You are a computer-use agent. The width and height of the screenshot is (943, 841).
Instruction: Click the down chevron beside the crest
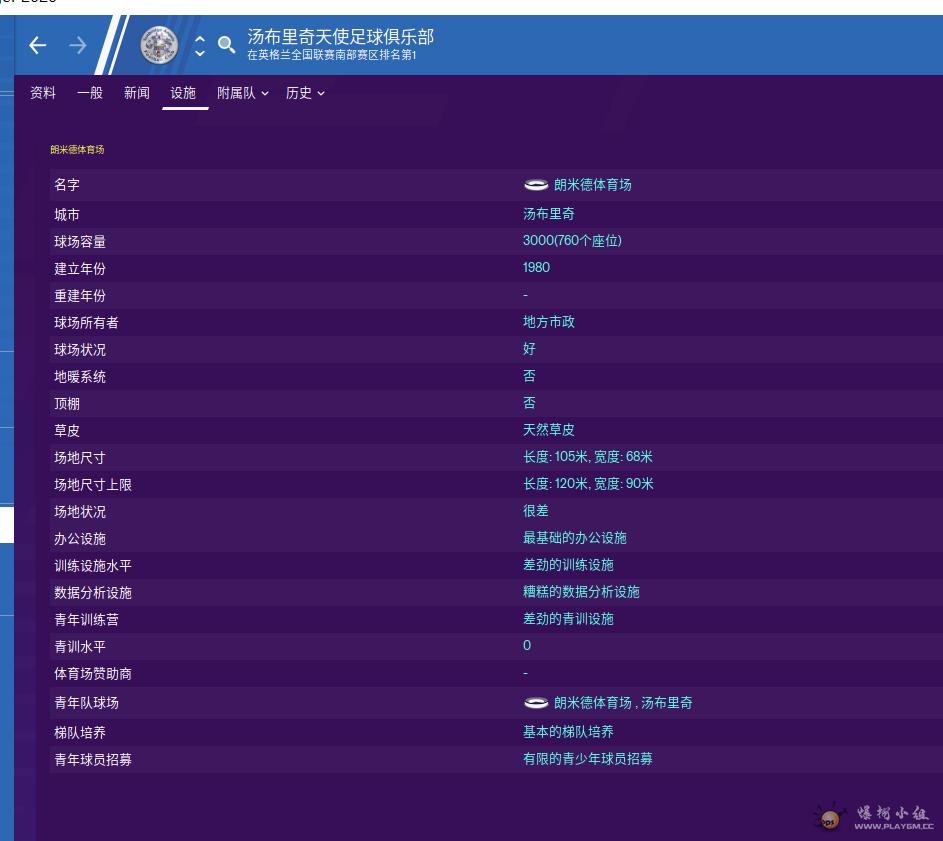point(200,53)
